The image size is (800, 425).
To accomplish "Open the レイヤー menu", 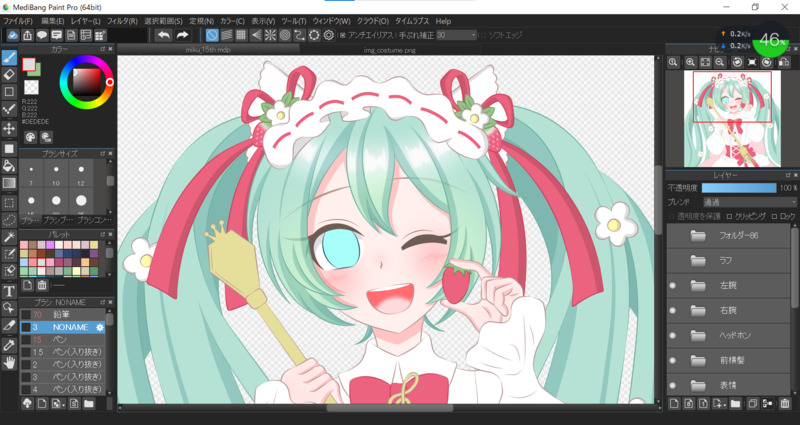I will click(85, 21).
